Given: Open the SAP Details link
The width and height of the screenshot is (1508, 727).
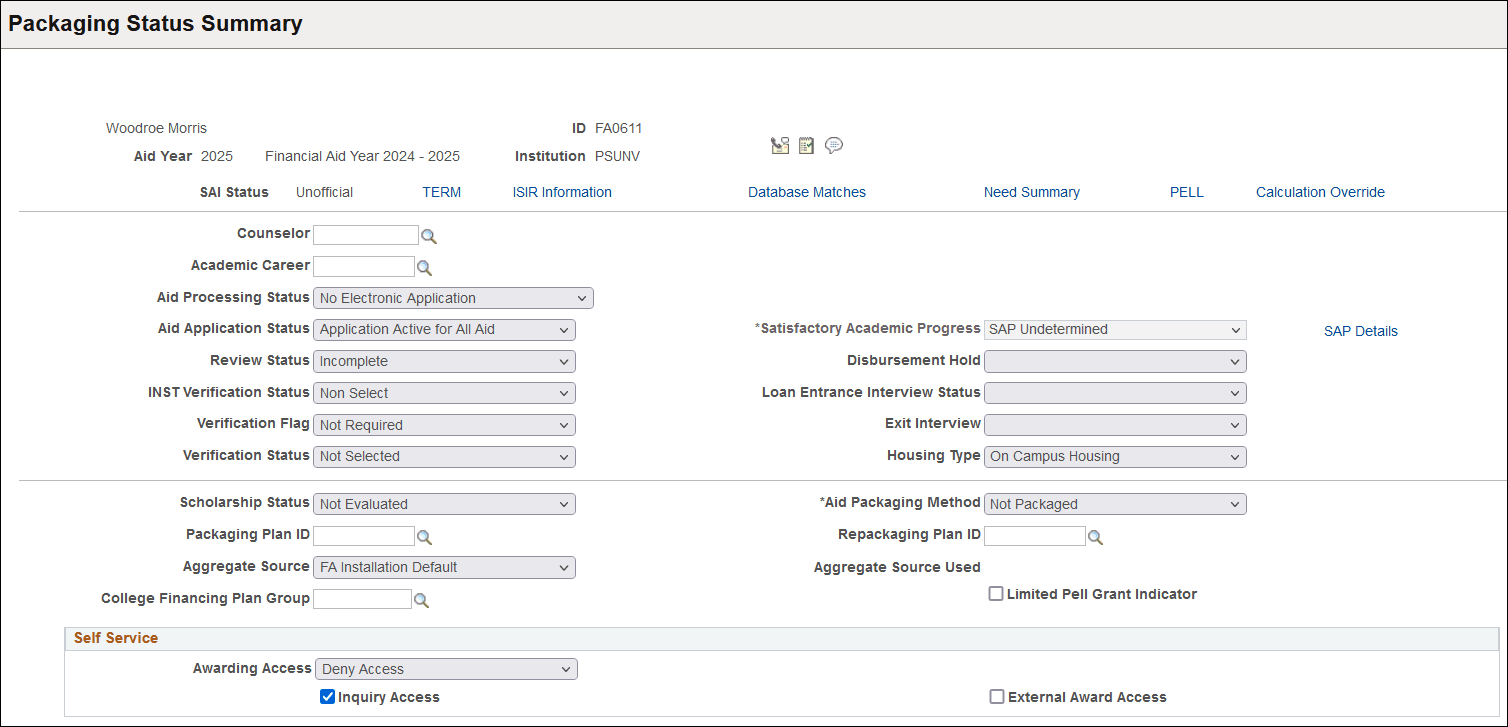Looking at the screenshot, I should click(x=1361, y=331).
